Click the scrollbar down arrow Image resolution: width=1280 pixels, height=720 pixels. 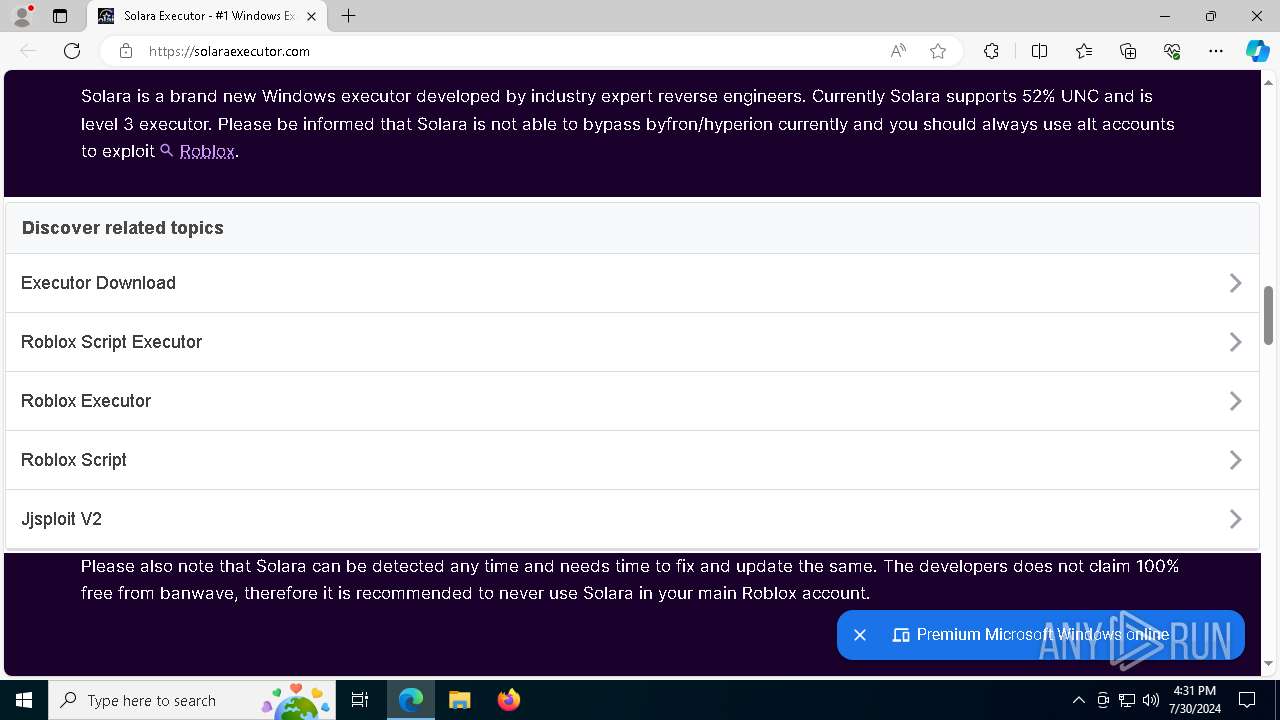1269,663
